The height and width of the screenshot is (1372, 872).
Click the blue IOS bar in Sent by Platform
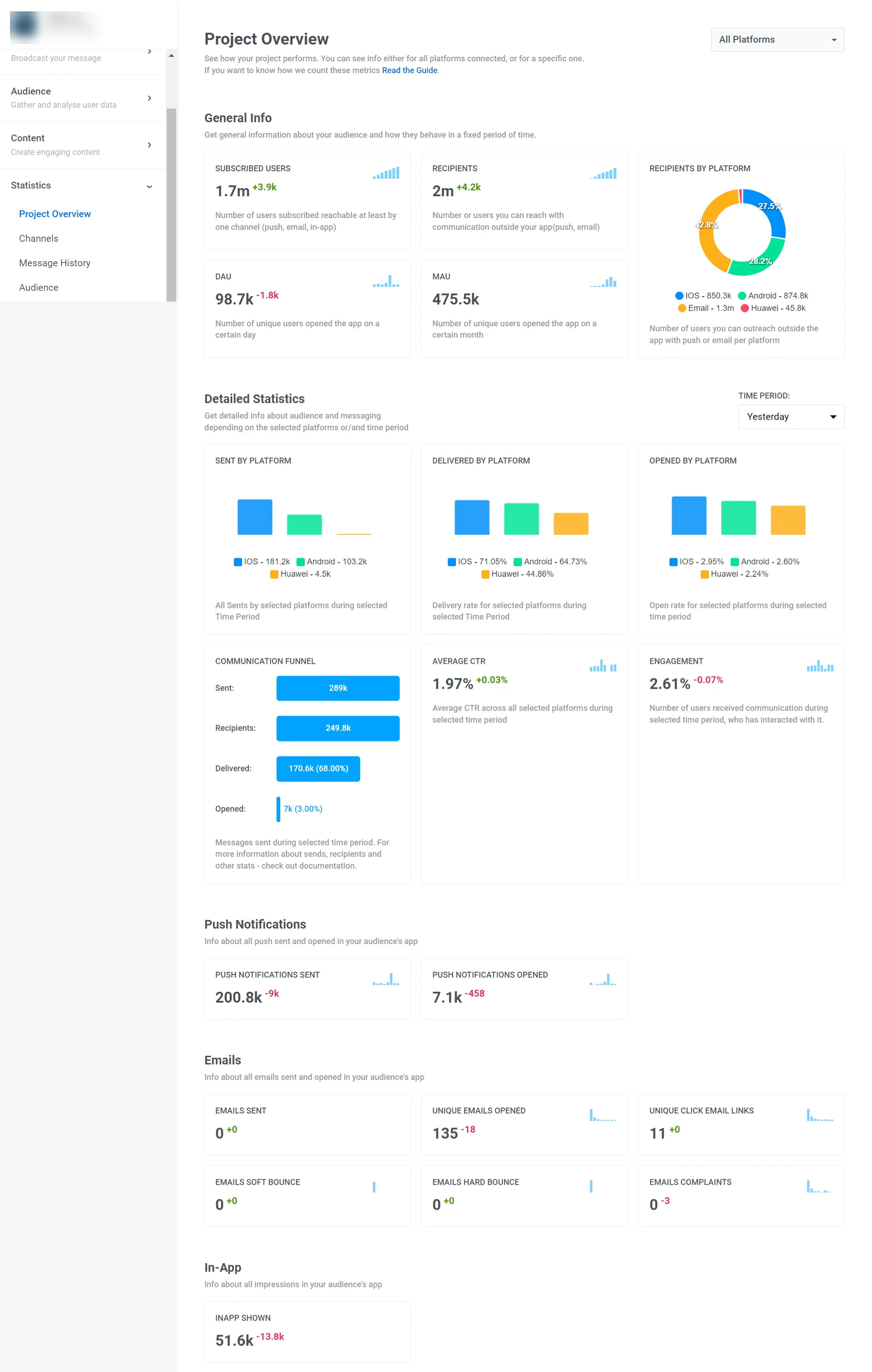tap(255, 517)
